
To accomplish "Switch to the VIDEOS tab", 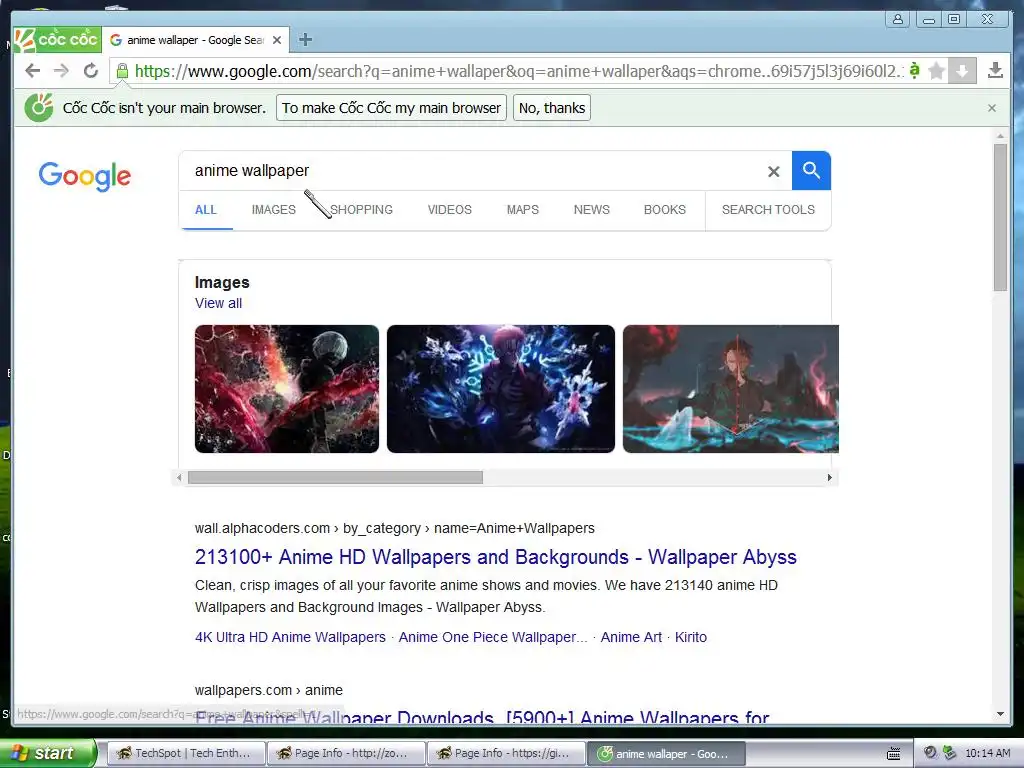I will click(x=449, y=210).
